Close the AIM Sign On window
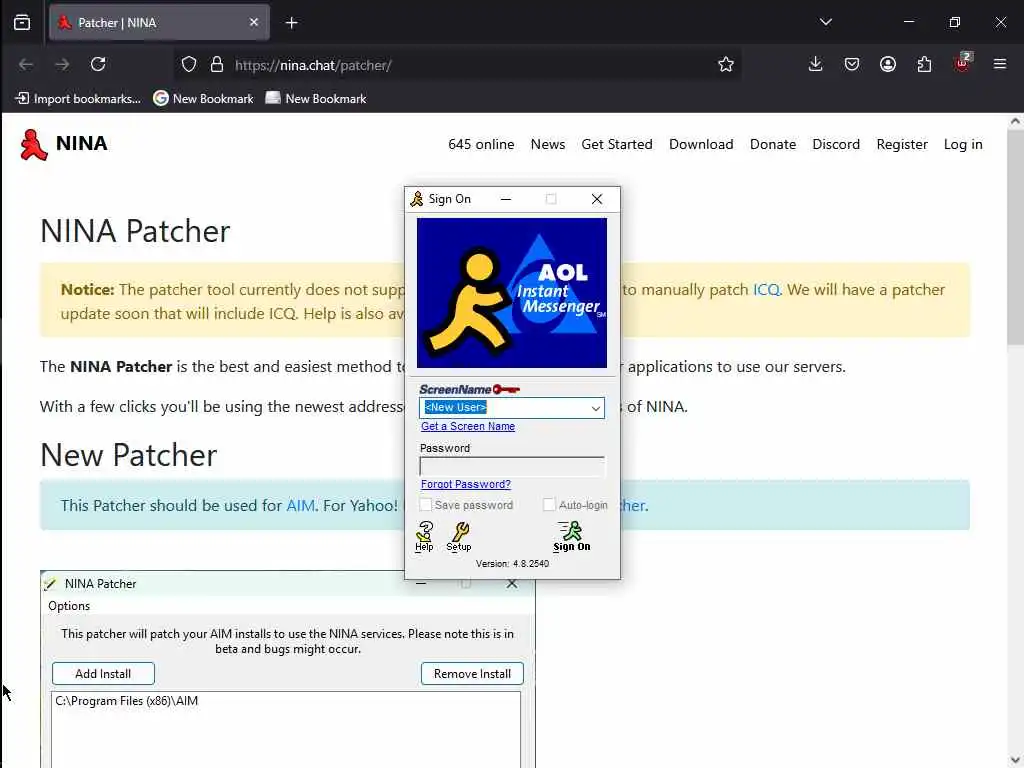Viewport: 1024px width, 768px height. [x=597, y=199]
